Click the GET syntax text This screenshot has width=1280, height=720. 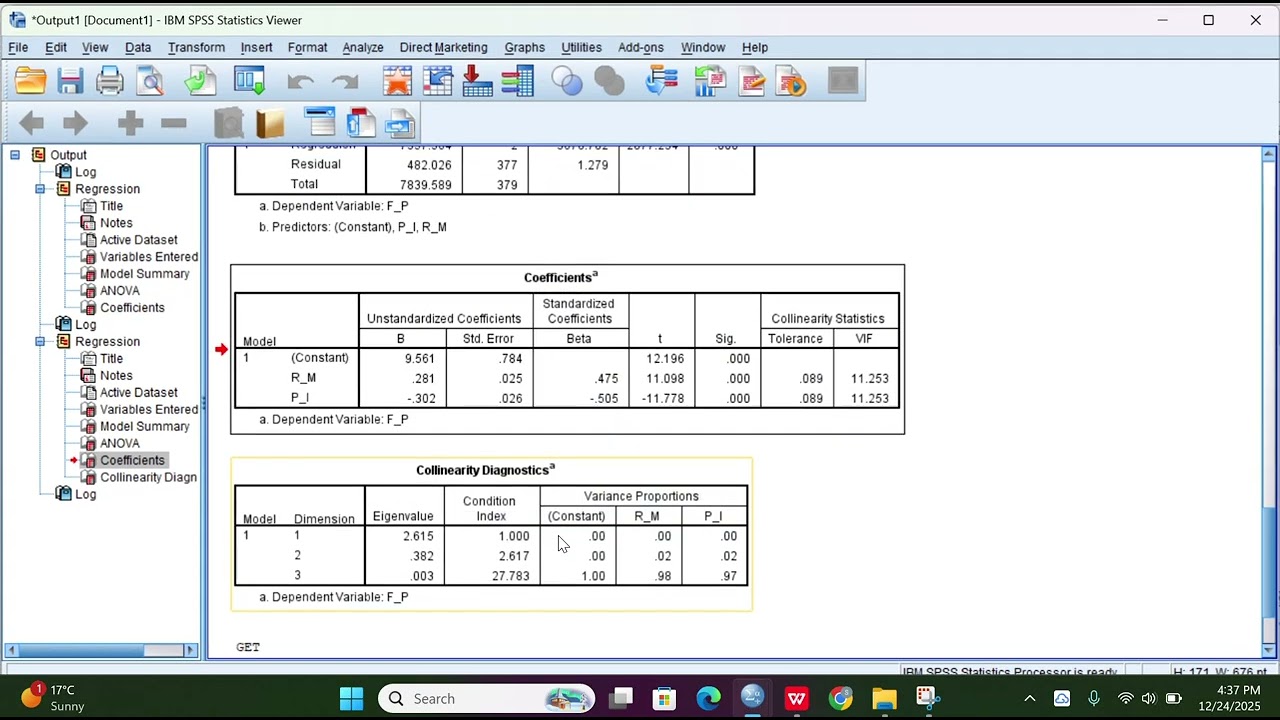(248, 647)
